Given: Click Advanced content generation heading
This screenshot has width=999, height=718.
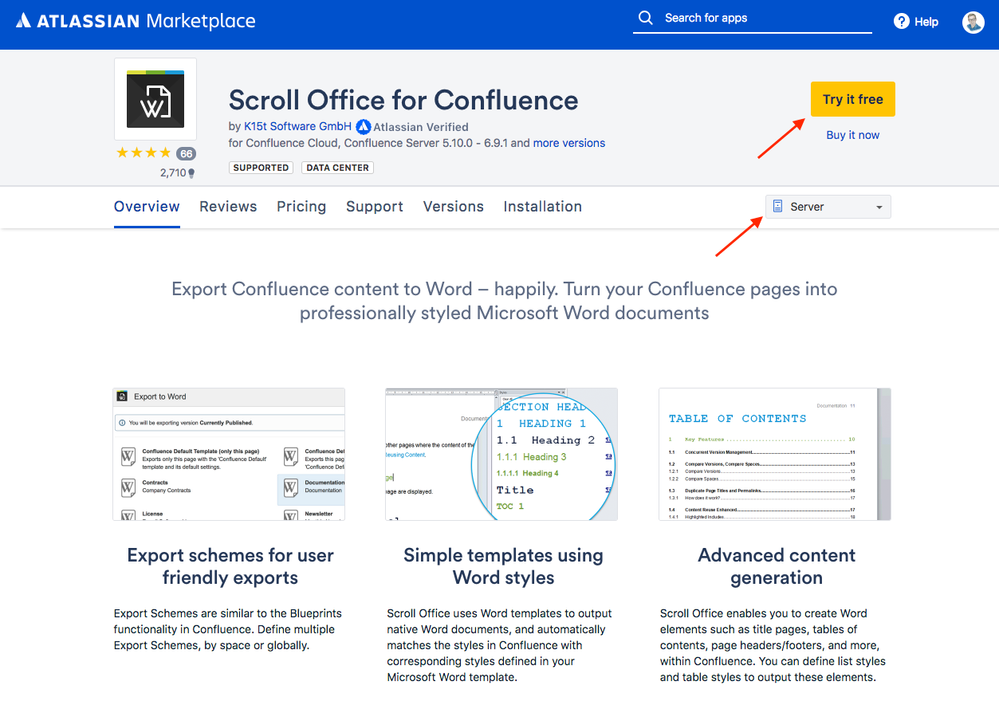Looking at the screenshot, I should 777,566.
